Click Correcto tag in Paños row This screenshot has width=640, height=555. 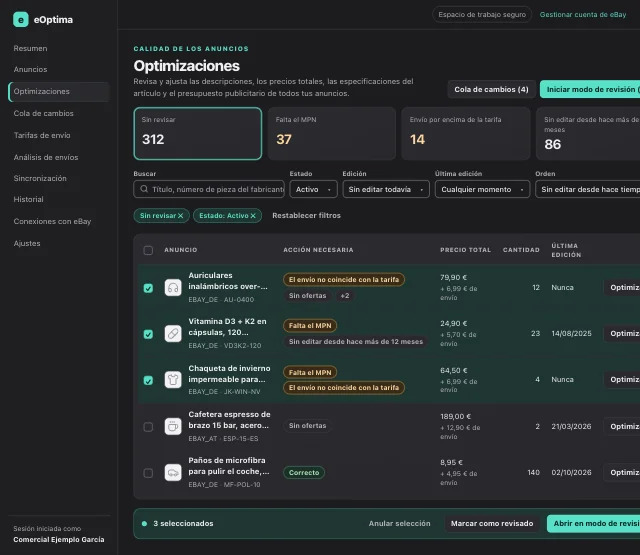[304, 473]
